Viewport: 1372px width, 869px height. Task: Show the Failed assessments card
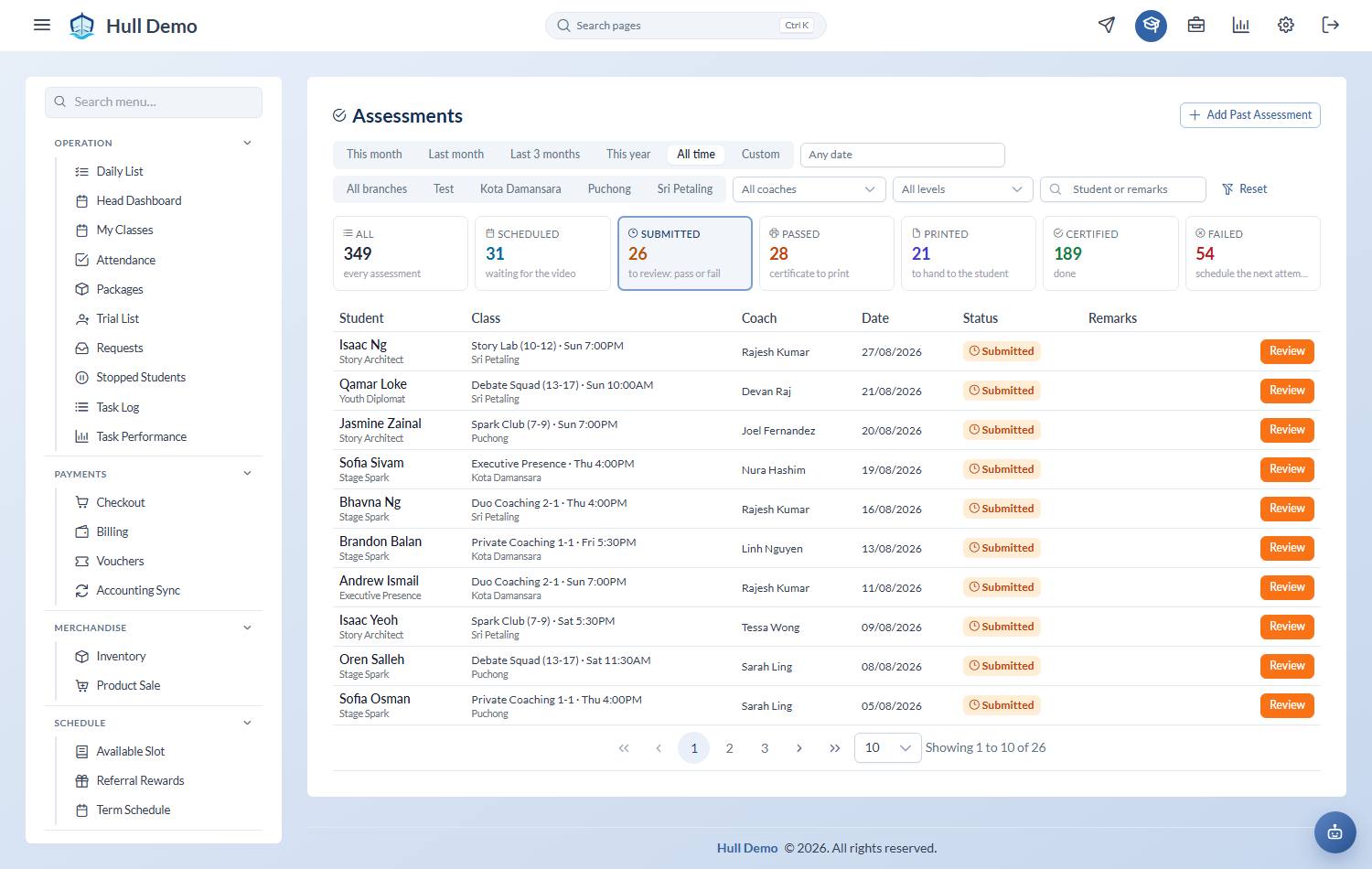pyautogui.click(x=1253, y=253)
